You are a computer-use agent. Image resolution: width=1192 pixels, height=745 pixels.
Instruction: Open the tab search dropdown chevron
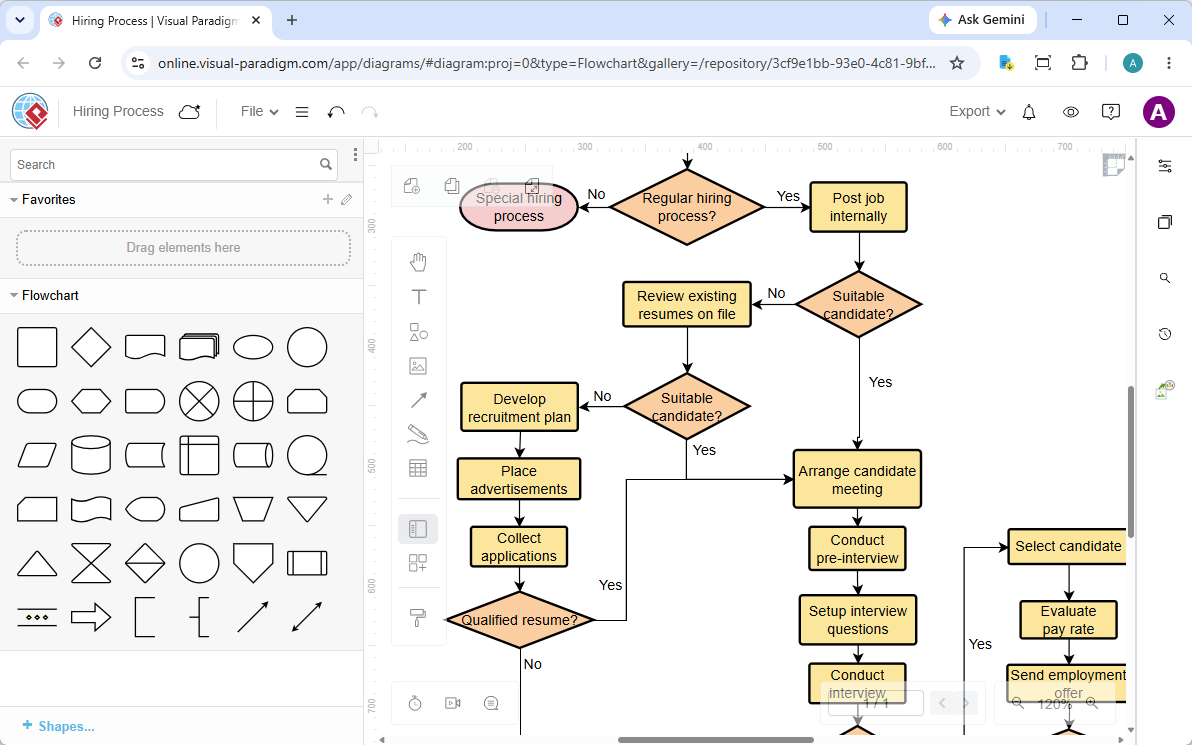point(20,21)
